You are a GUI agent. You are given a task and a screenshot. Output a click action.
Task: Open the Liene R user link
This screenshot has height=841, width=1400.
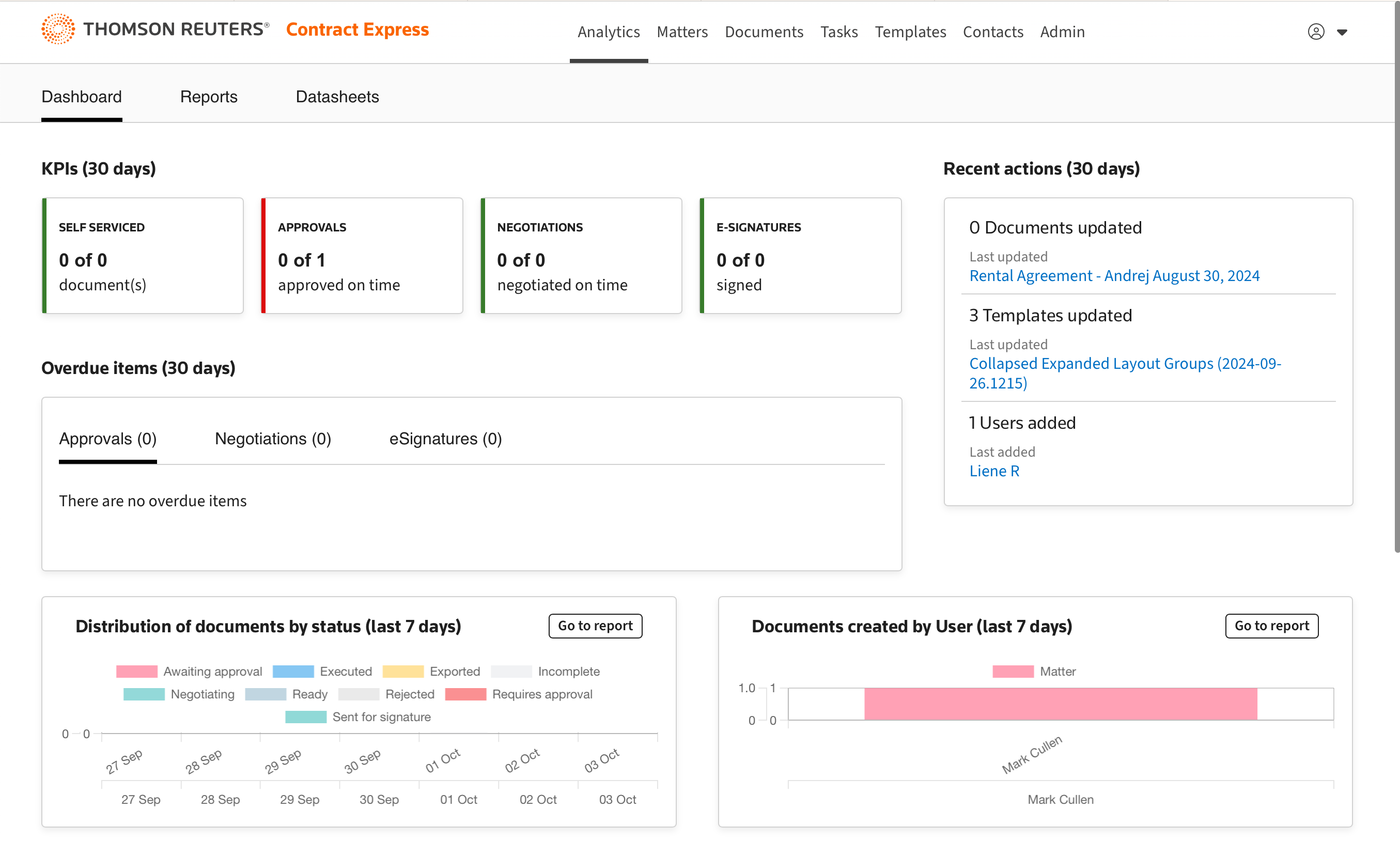point(994,471)
